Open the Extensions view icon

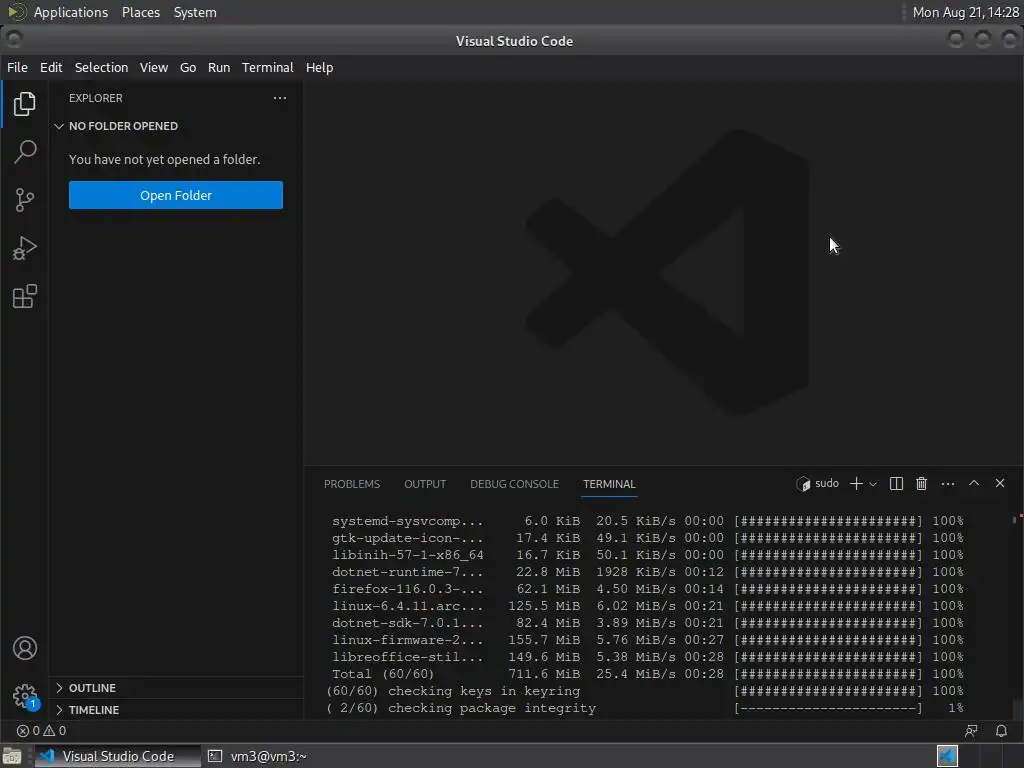tap(24, 296)
